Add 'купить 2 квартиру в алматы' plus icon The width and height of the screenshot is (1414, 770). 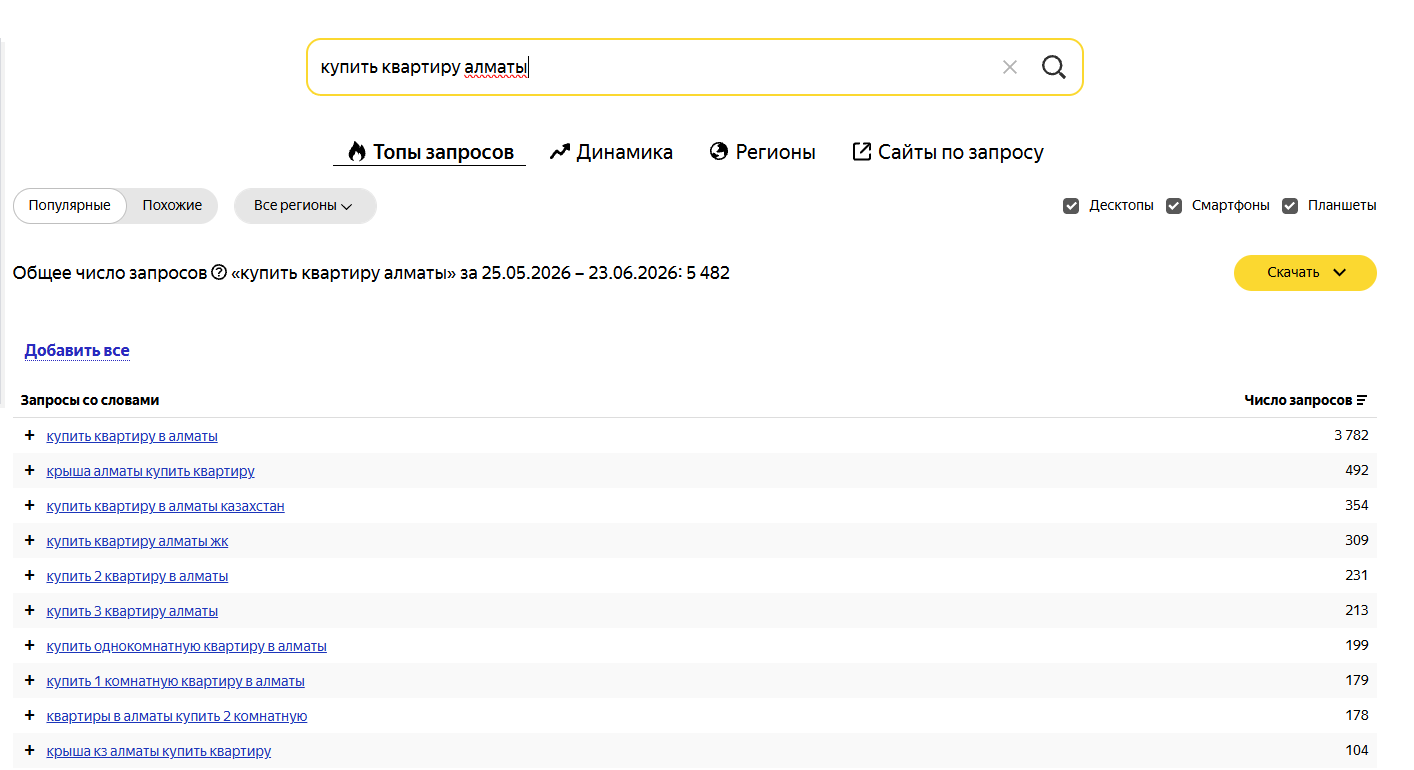click(29, 576)
